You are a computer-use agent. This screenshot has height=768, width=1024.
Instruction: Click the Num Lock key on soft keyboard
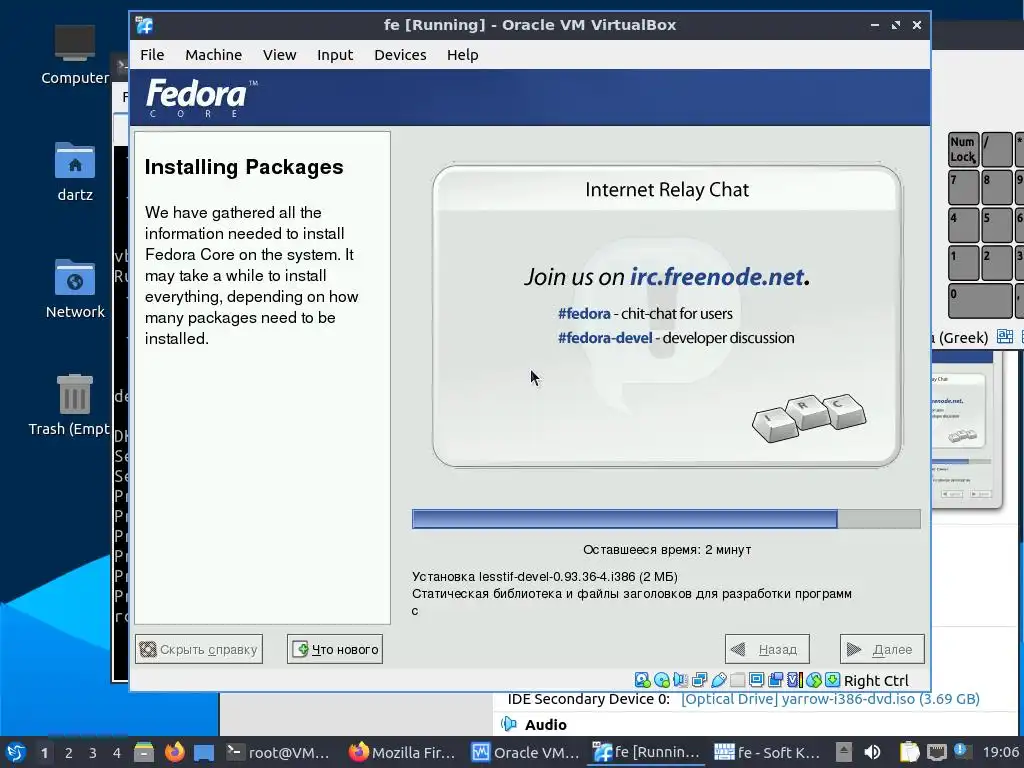coord(963,149)
